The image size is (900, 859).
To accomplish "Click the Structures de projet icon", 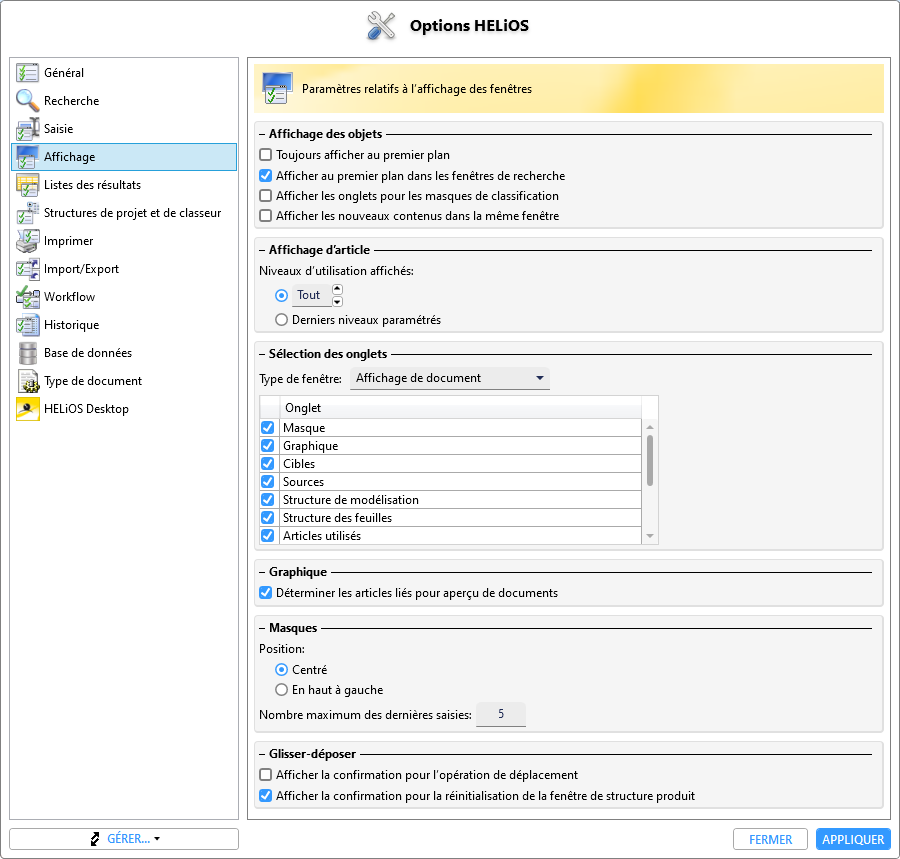I will [x=28, y=213].
